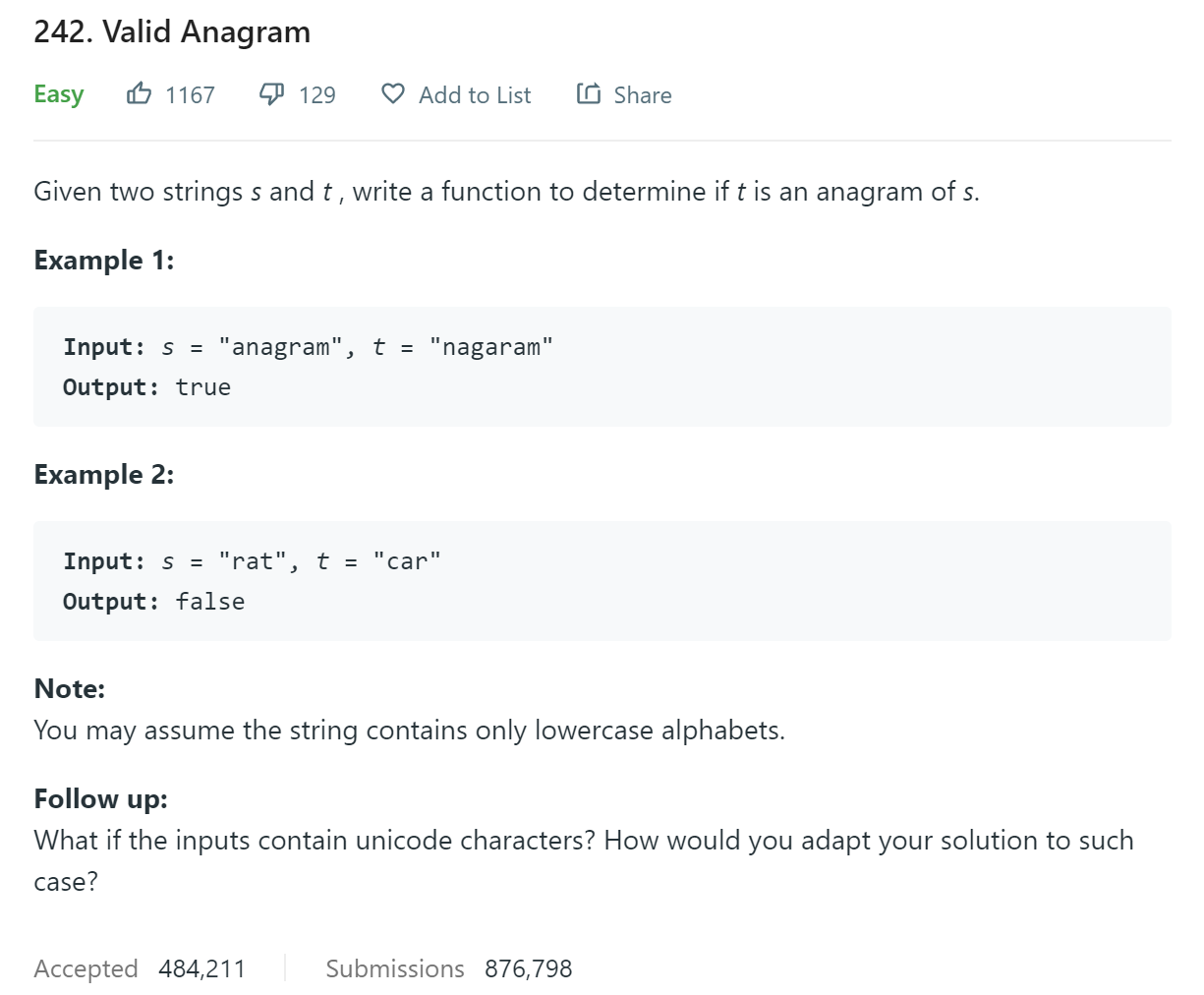Click the Follow up heading
Viewport: 1204px width, 995px height.
[100, 798]
